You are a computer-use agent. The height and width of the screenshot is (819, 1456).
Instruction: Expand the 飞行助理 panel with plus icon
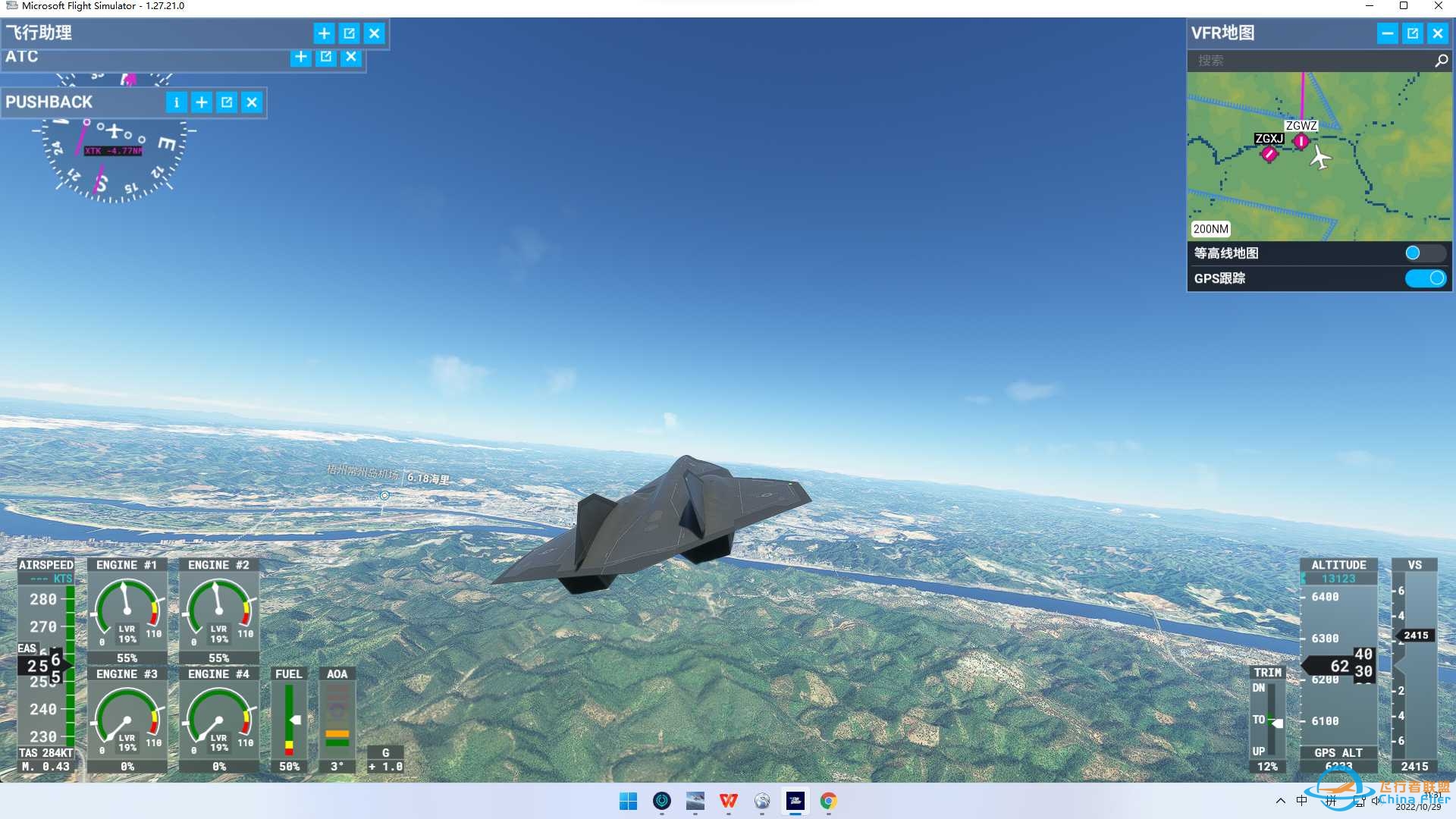point(324,33)
